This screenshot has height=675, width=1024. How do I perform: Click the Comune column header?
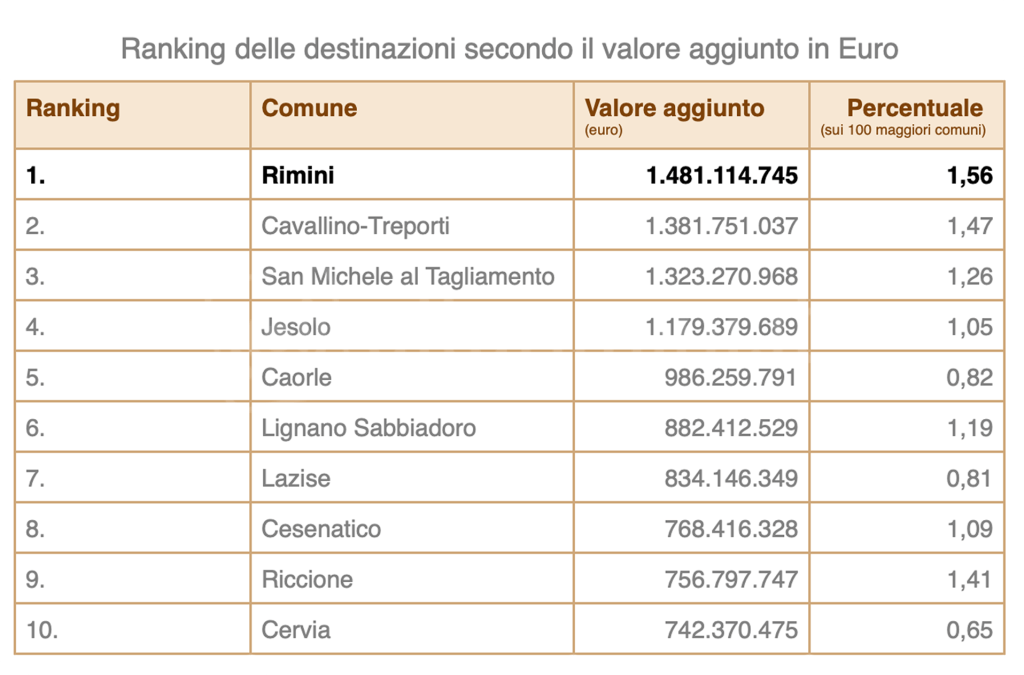[309, 109]
